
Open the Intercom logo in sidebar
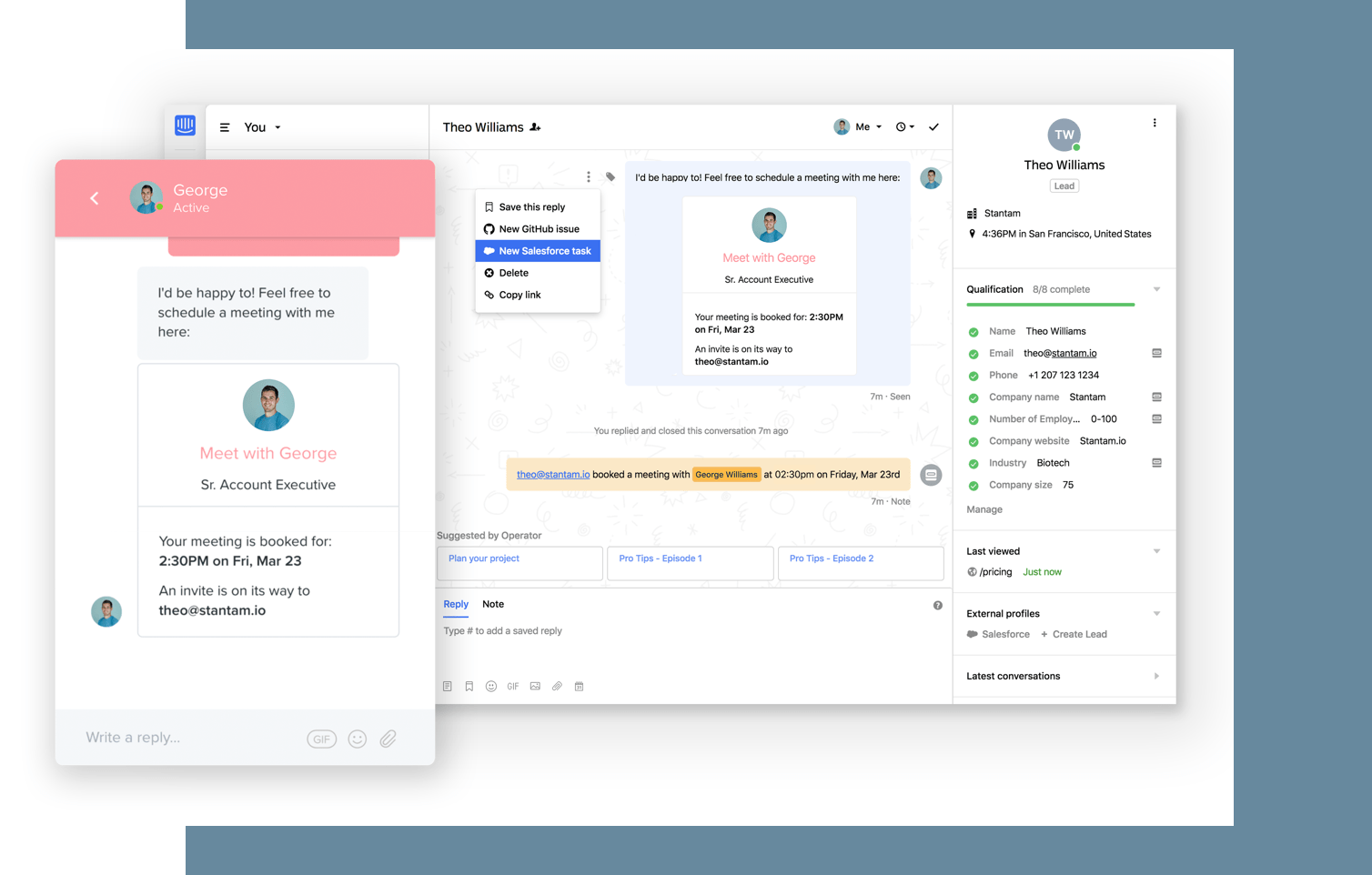[185, 126]
